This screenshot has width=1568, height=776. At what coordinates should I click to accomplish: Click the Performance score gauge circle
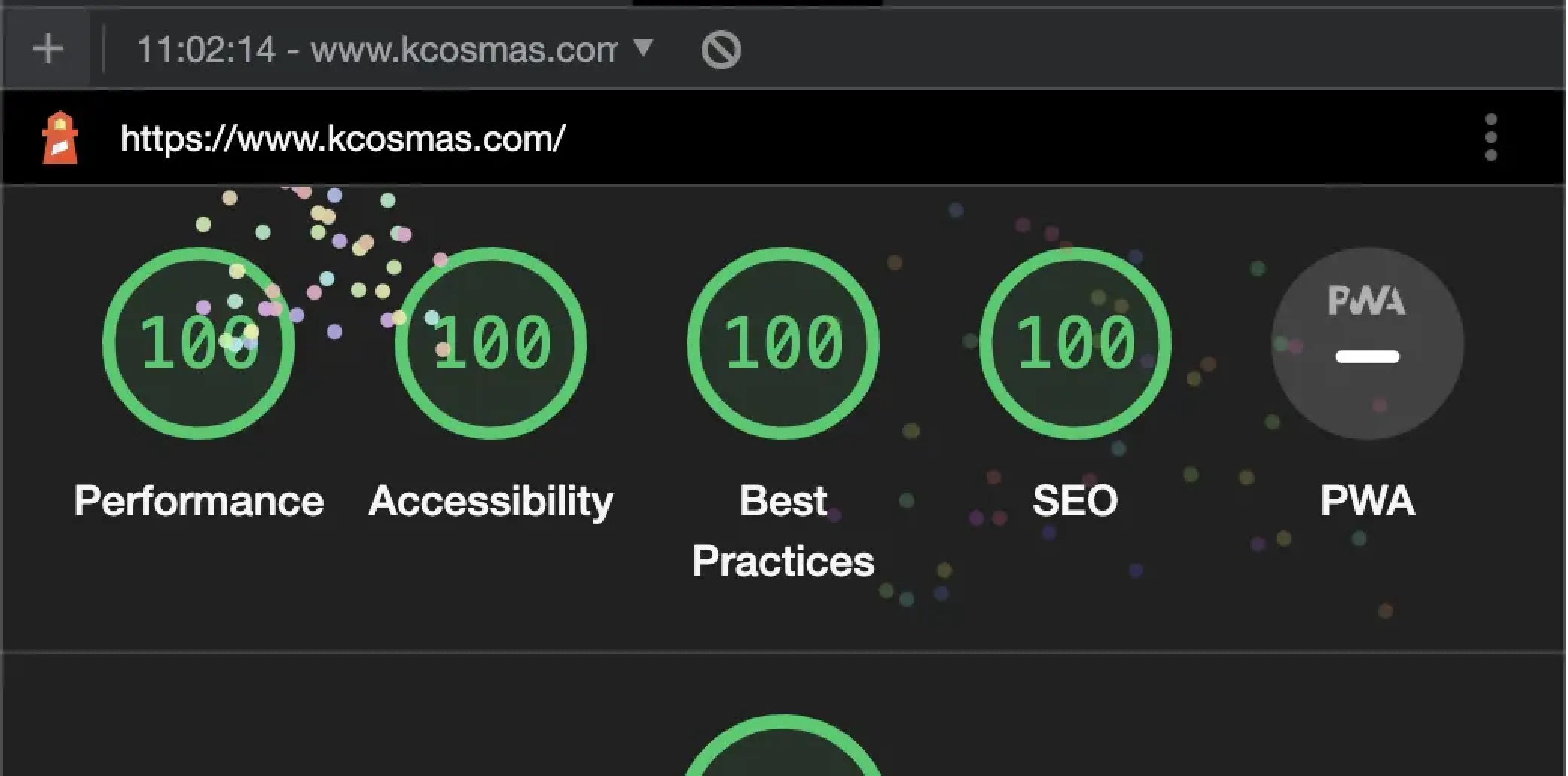[199, 344]
